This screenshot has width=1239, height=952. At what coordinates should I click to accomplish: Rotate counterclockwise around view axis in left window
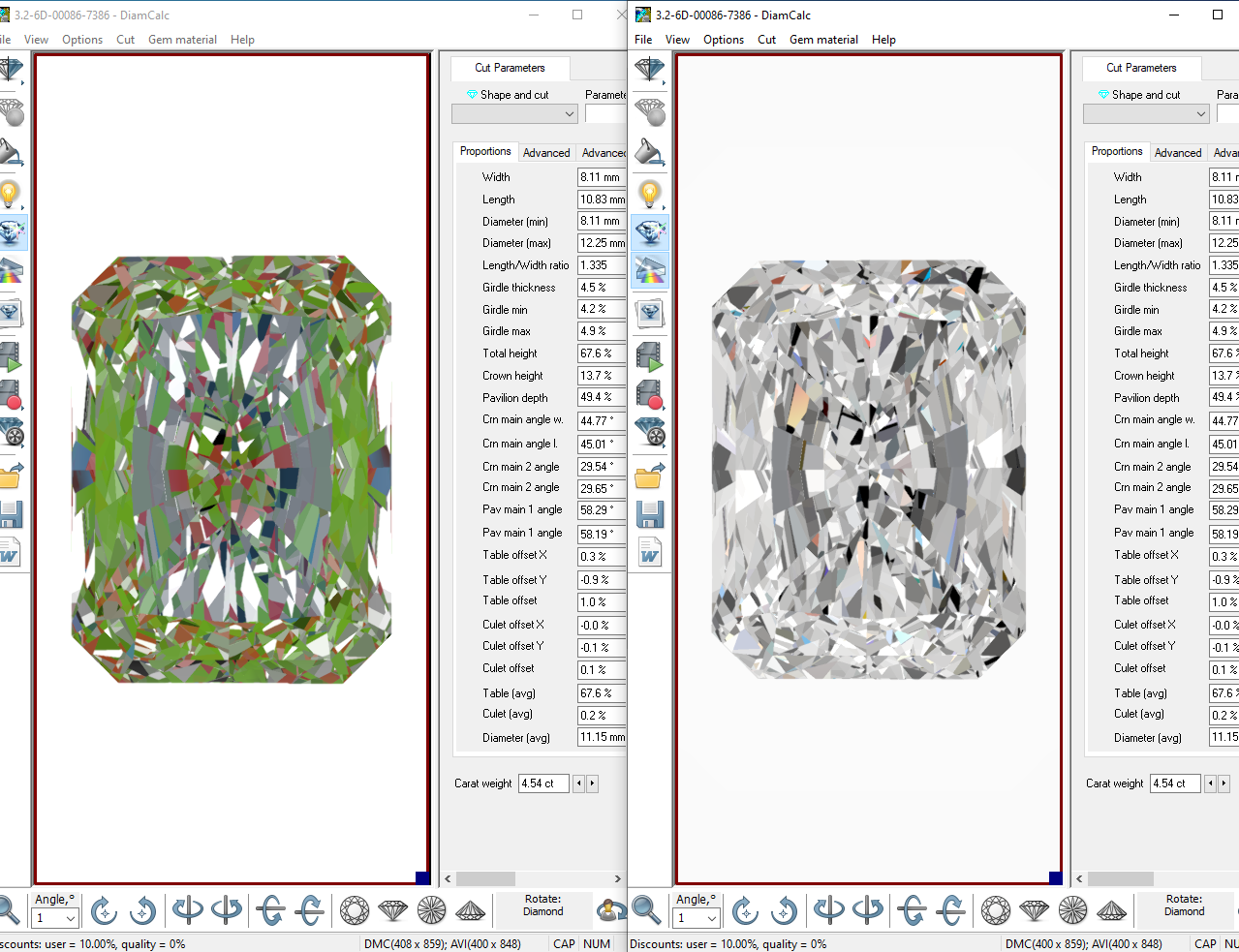(142, 910)
